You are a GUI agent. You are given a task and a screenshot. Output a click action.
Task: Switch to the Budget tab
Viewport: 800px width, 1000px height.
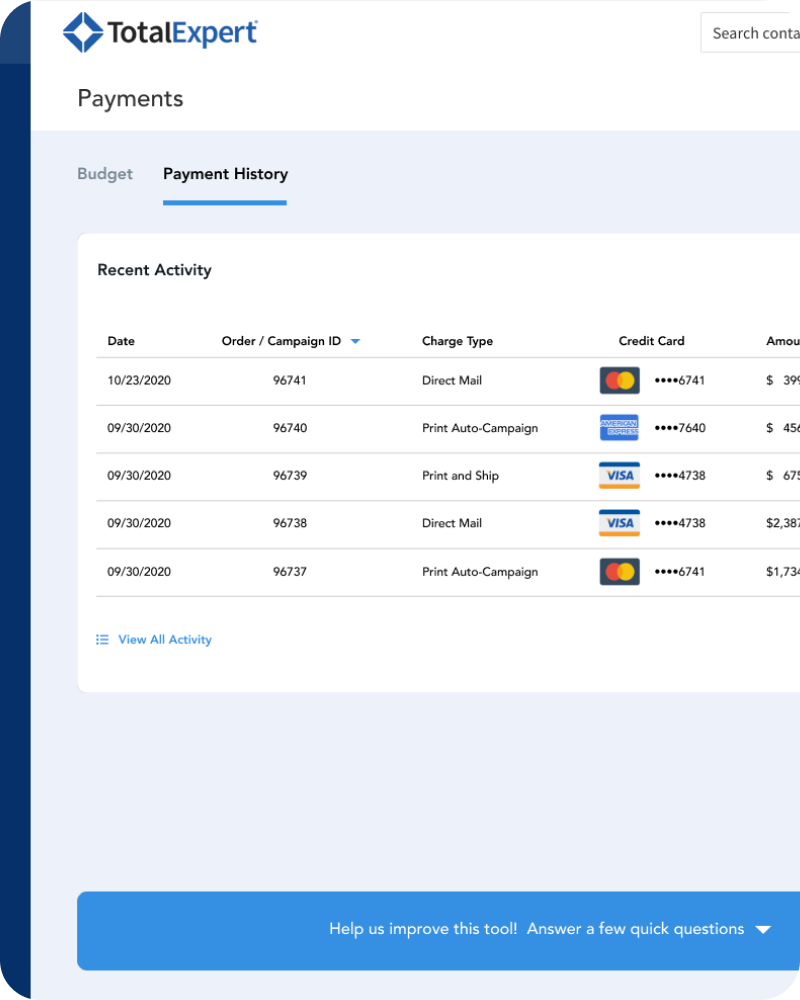tap(105, 174)
